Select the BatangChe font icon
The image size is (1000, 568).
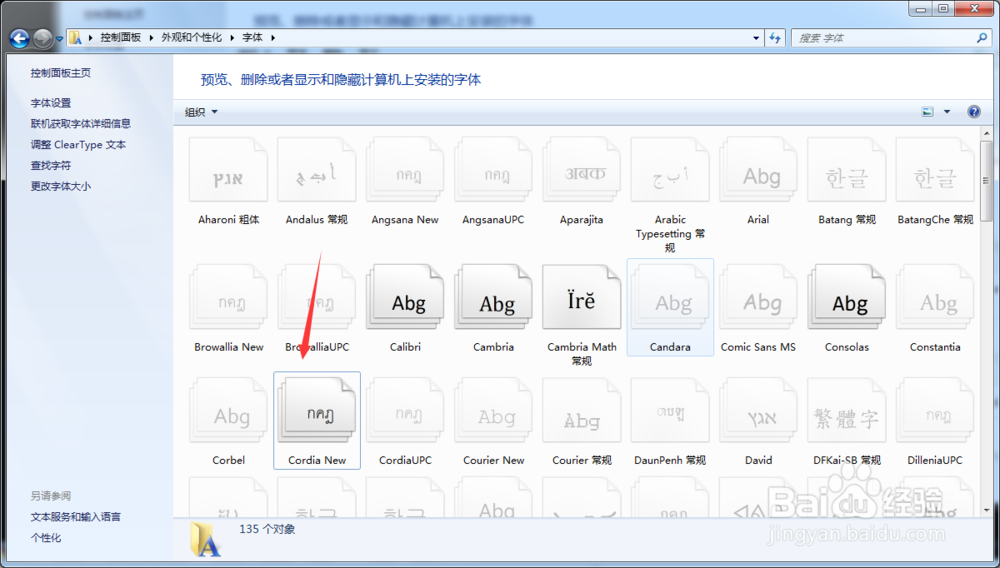pyautogui.click(x=934, y=171)
